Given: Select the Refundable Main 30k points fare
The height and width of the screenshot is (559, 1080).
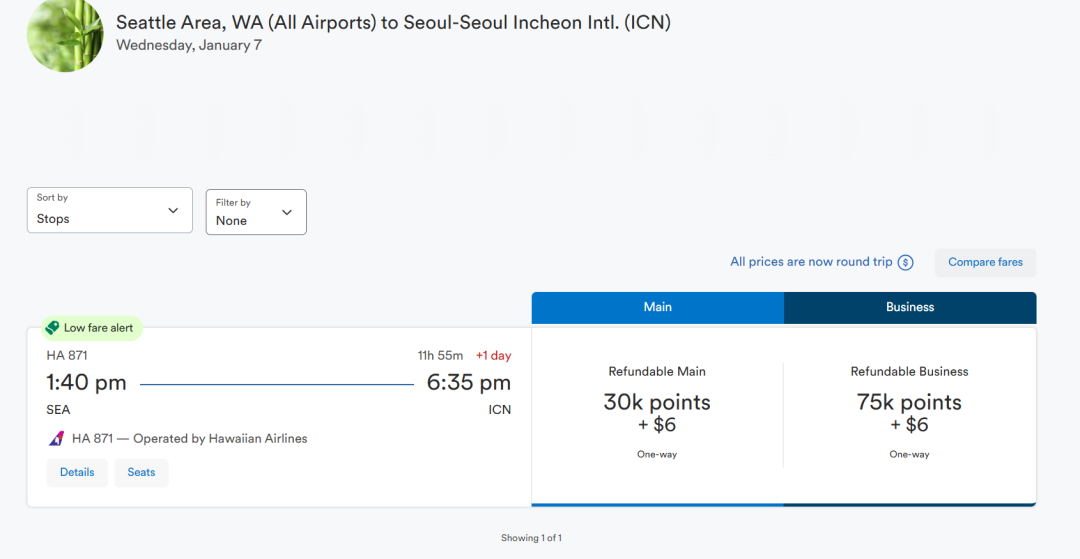Looking at the screenshot, I should 657,413.
